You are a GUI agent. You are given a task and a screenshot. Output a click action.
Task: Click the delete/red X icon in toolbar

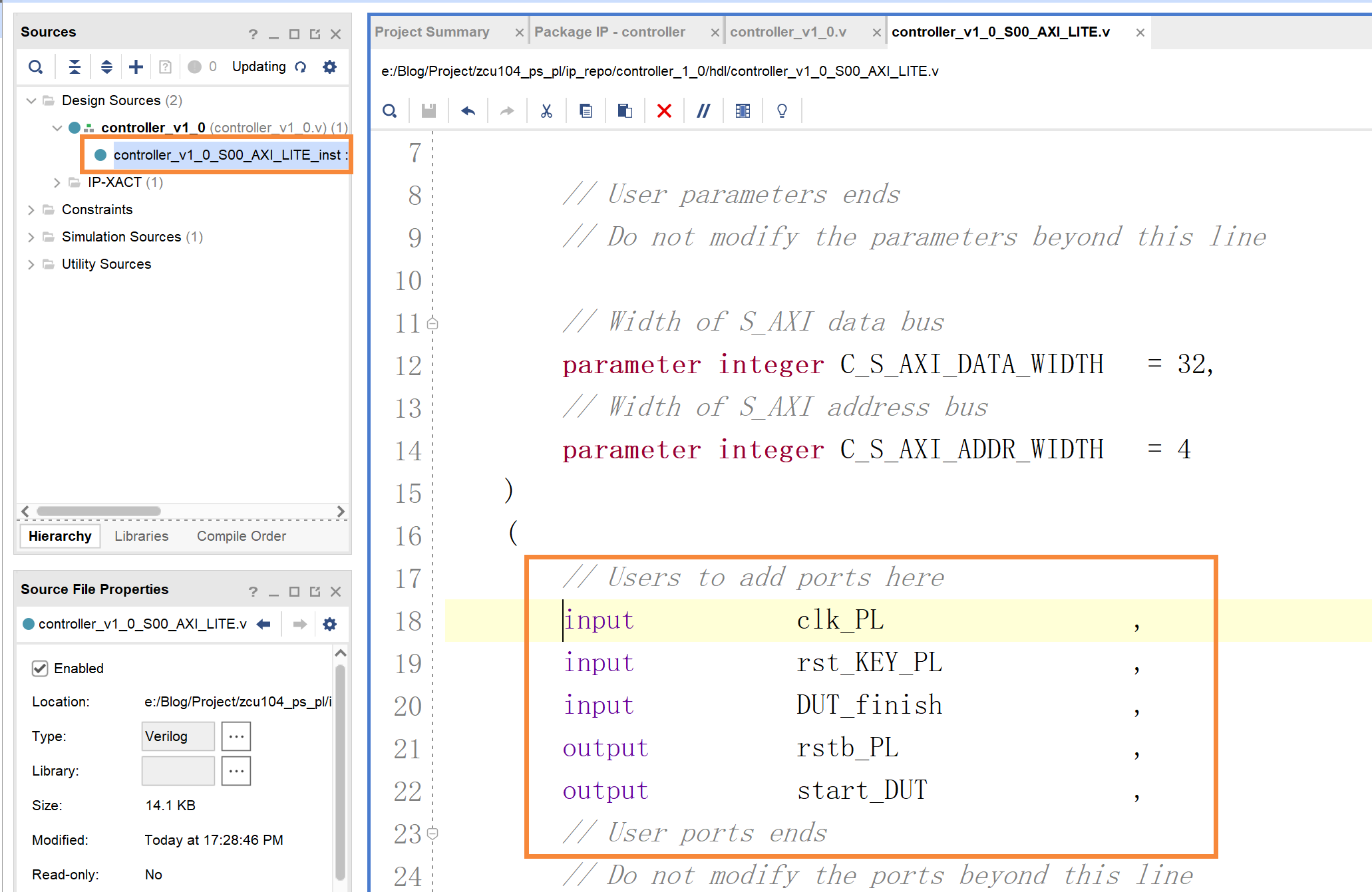coord(662,110)
